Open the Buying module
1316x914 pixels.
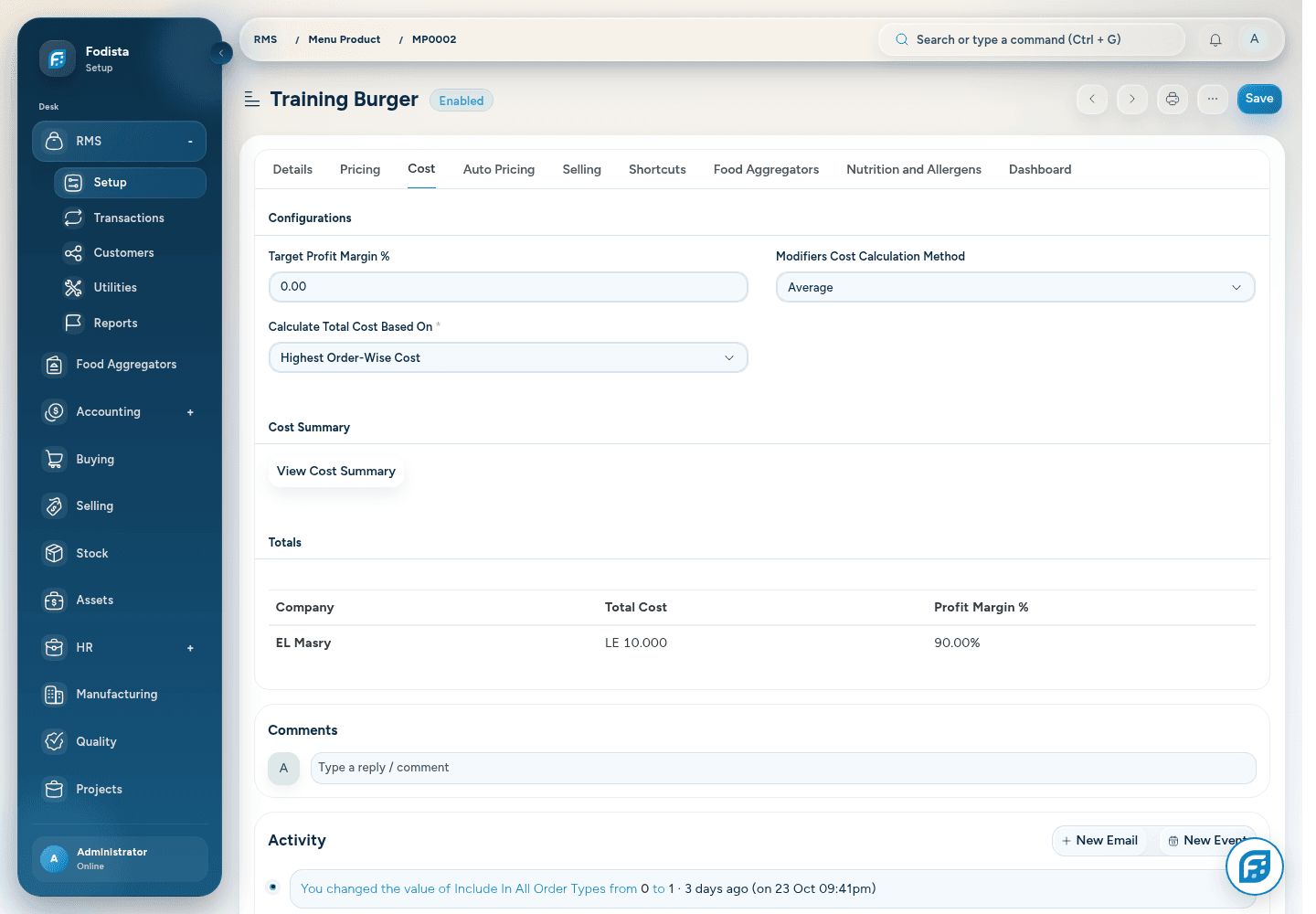coord(119,459)
